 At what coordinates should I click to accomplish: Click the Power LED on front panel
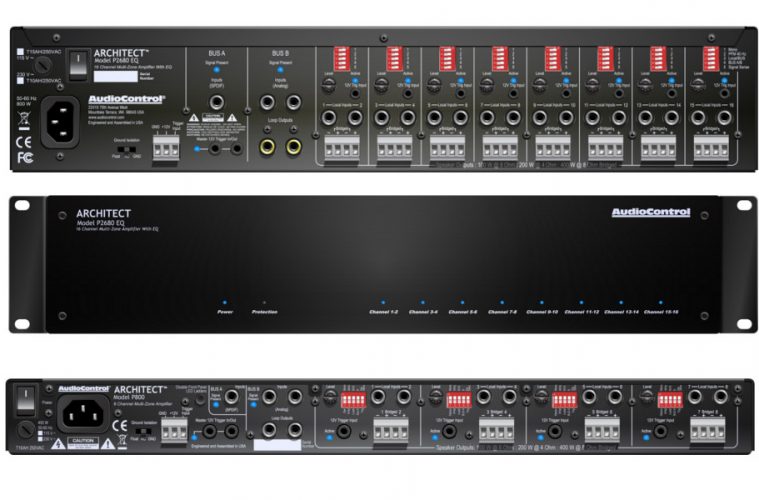225,301
